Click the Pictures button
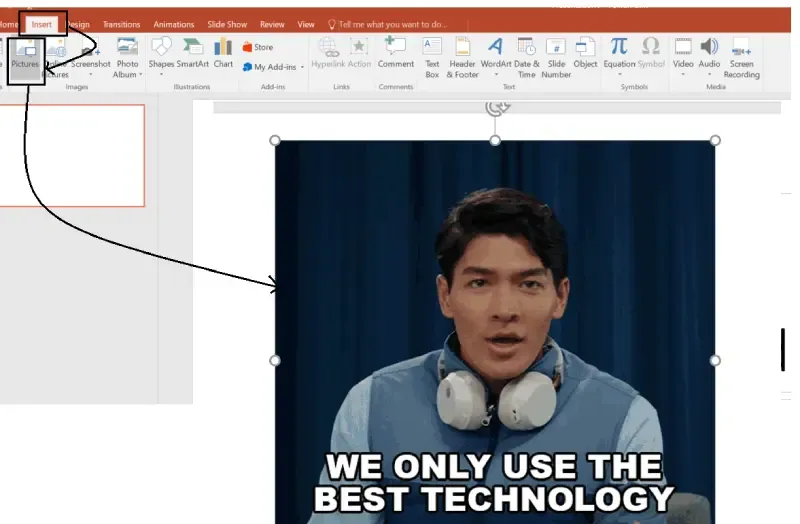This screenshot has height=524, width=800. tap(26, 59)
